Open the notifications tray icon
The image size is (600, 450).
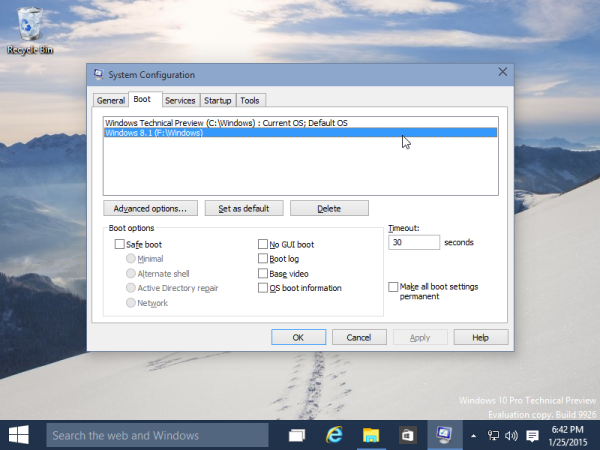tap(532, 435)
